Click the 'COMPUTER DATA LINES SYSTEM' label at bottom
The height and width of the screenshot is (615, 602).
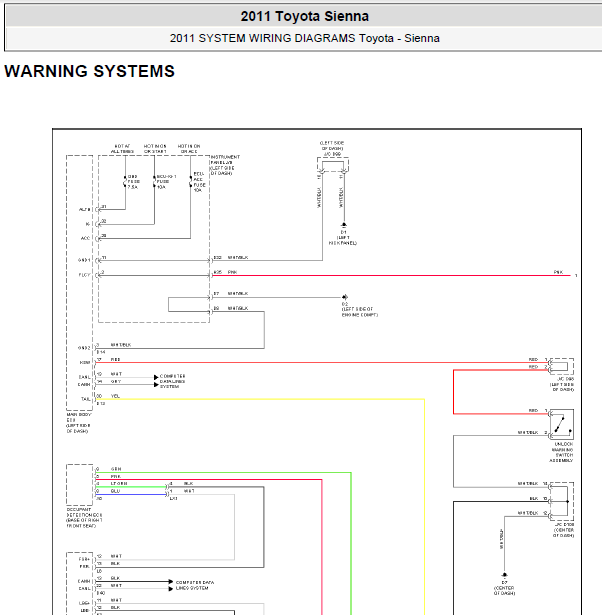pos(195,585)
